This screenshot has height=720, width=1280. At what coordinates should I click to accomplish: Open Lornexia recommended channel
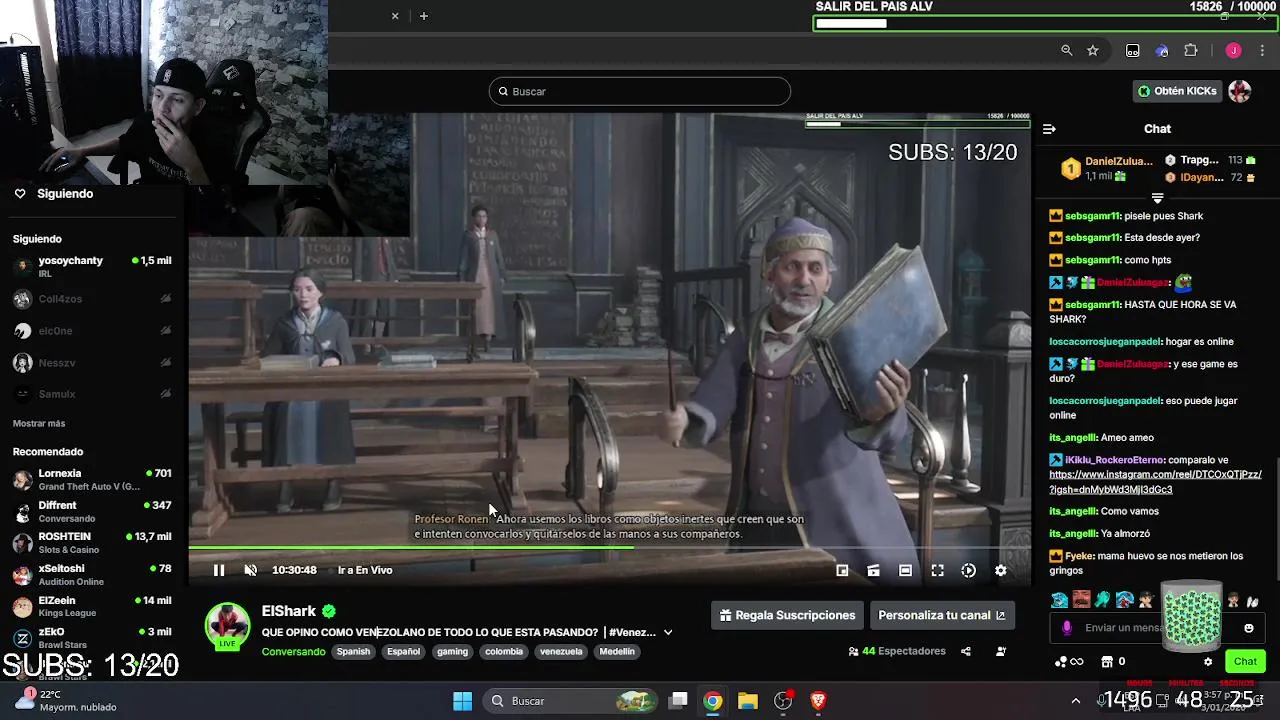click(92, 479)
